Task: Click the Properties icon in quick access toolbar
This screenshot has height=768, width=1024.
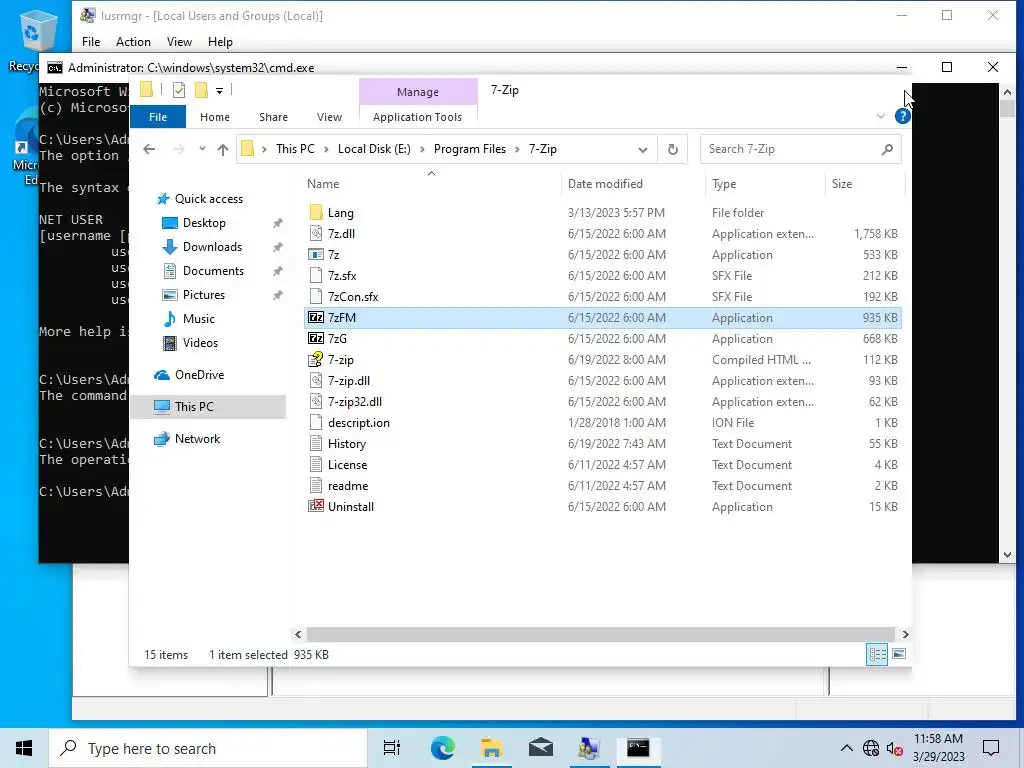Action: click(x=179, y=90)
